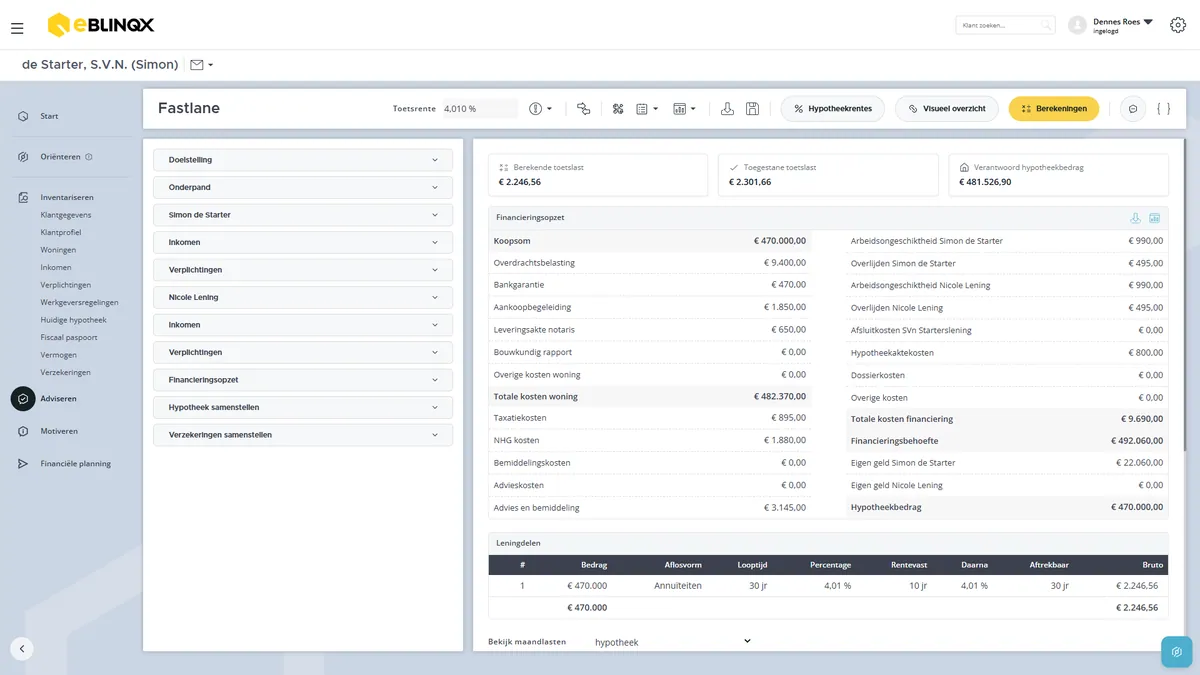Open Inventariseren in the sidebar
1200x675 pixels.
(67, 197)
